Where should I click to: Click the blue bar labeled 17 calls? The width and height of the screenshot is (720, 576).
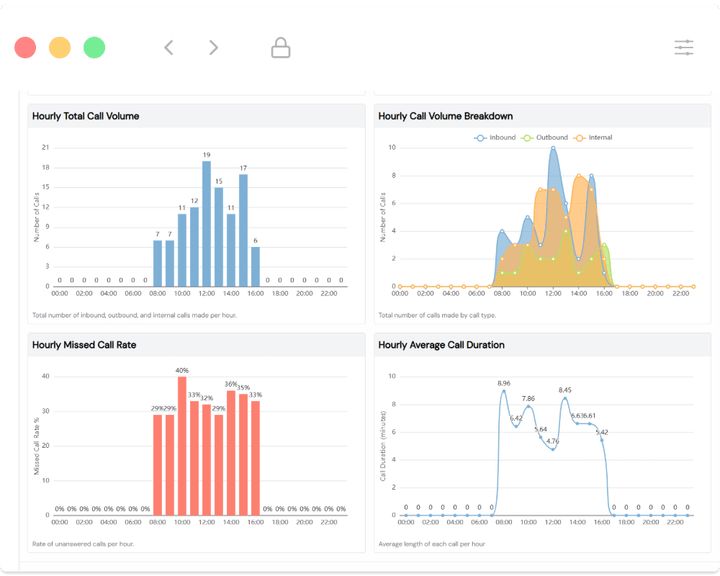tap(243, 231)
